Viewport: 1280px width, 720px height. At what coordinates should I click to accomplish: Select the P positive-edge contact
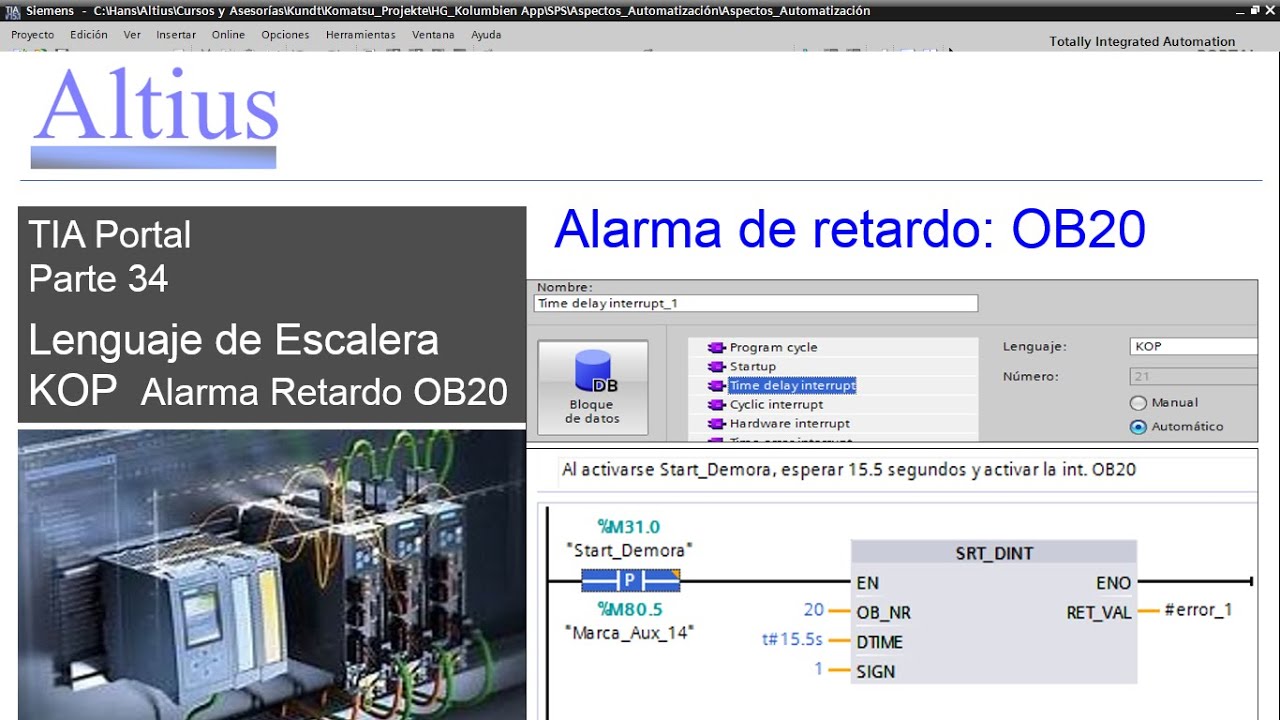point(630,580)
